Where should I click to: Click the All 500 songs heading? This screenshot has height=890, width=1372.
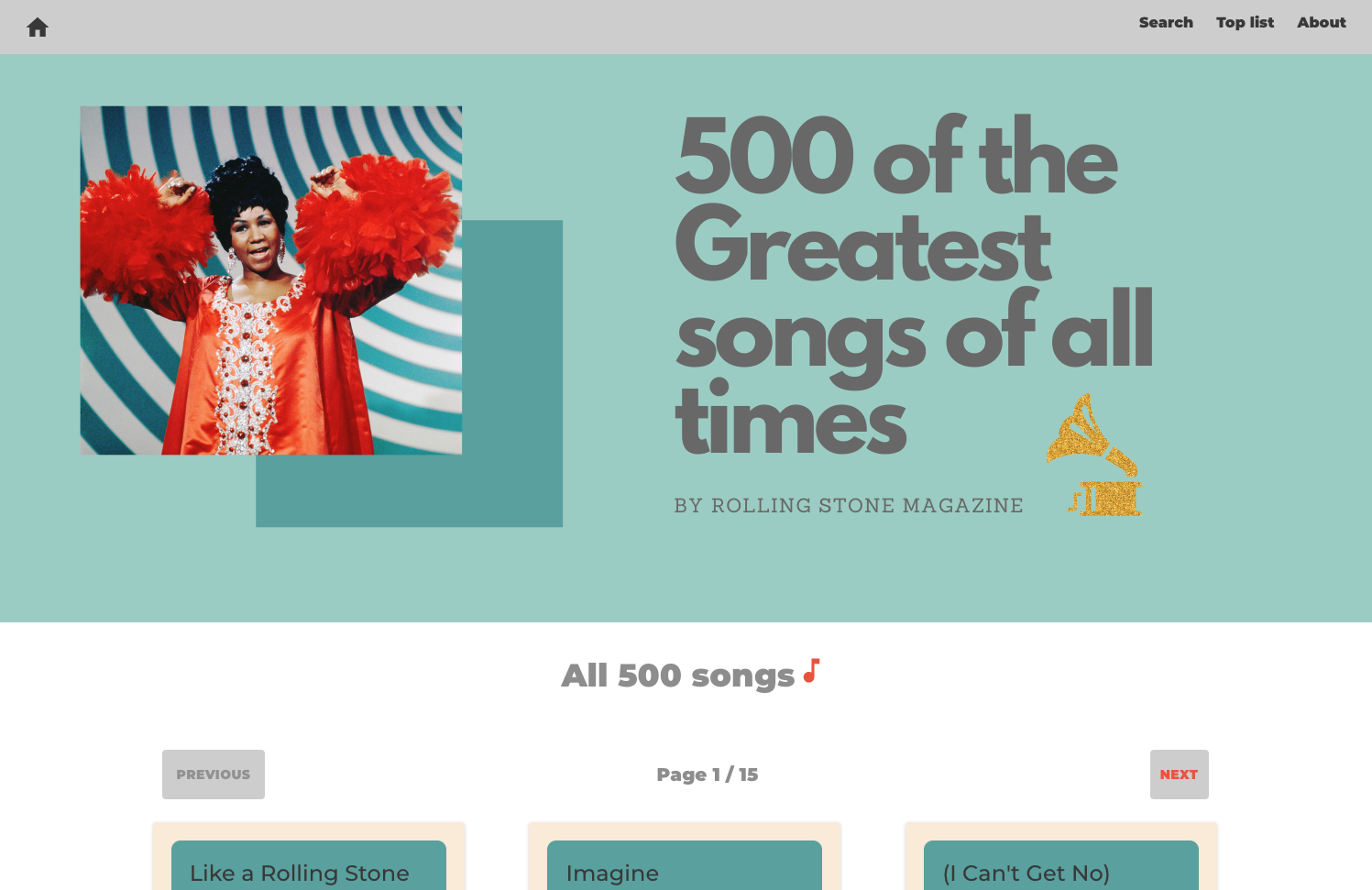(678, 676)
